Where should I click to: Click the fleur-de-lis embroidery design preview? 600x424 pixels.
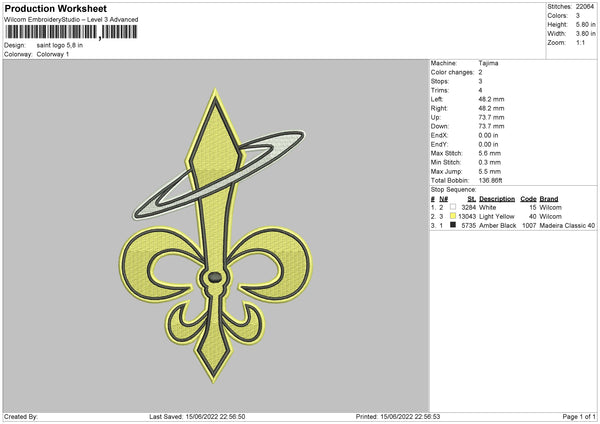pos(215,235)
